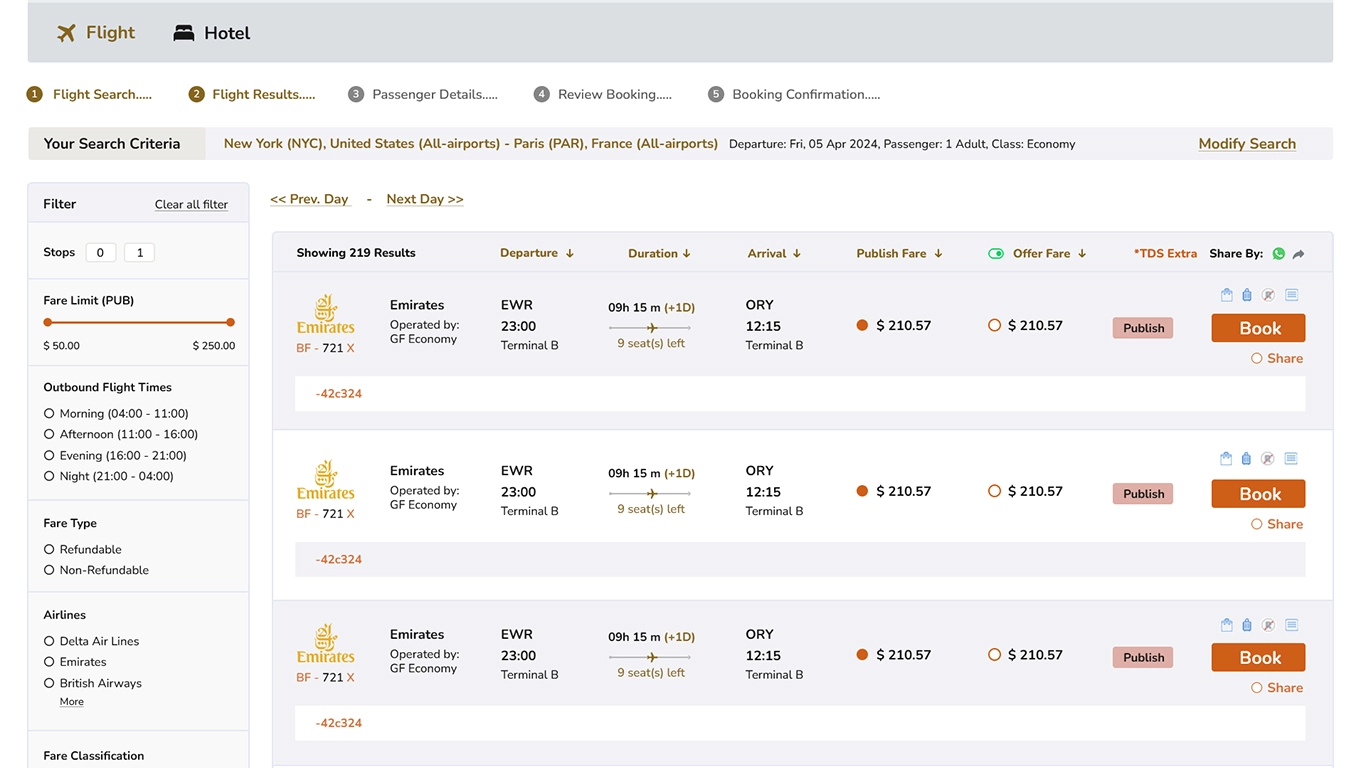Screen dimensions: 1366x768
Task: Switch to the Hotel tab
Action: (212, 33)
